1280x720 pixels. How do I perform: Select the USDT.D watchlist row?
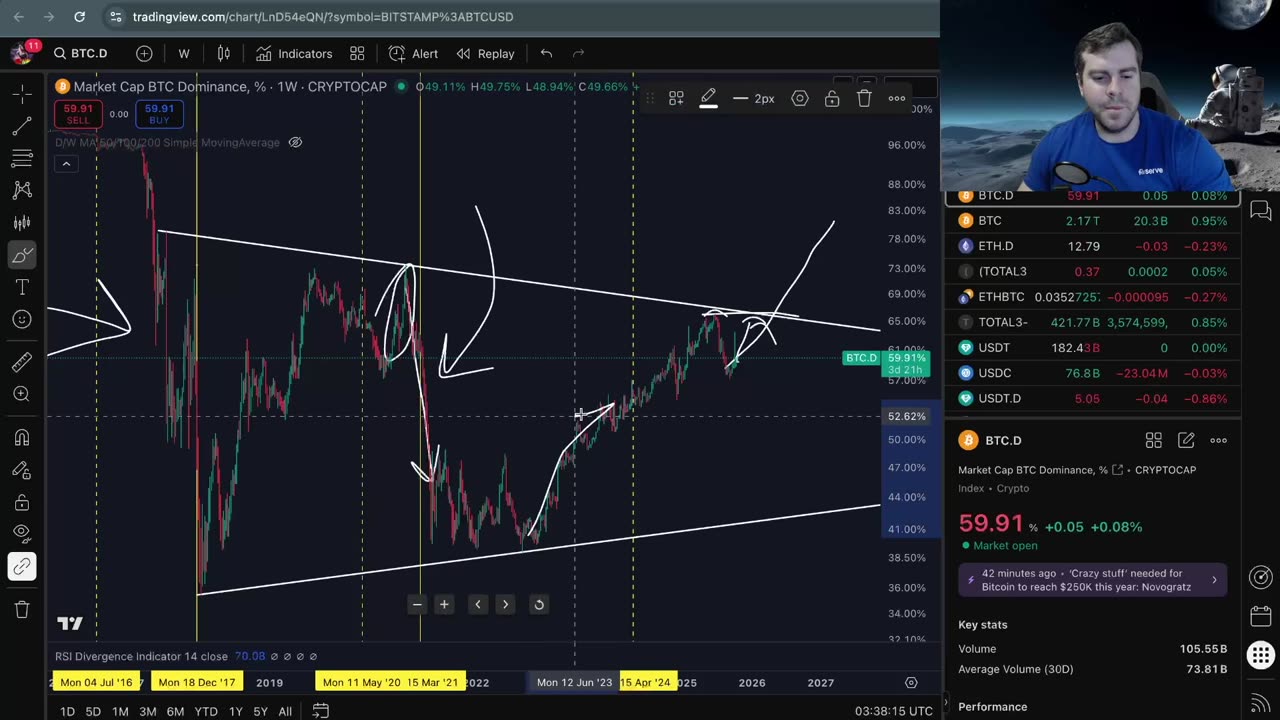[x=1093, y=398]
